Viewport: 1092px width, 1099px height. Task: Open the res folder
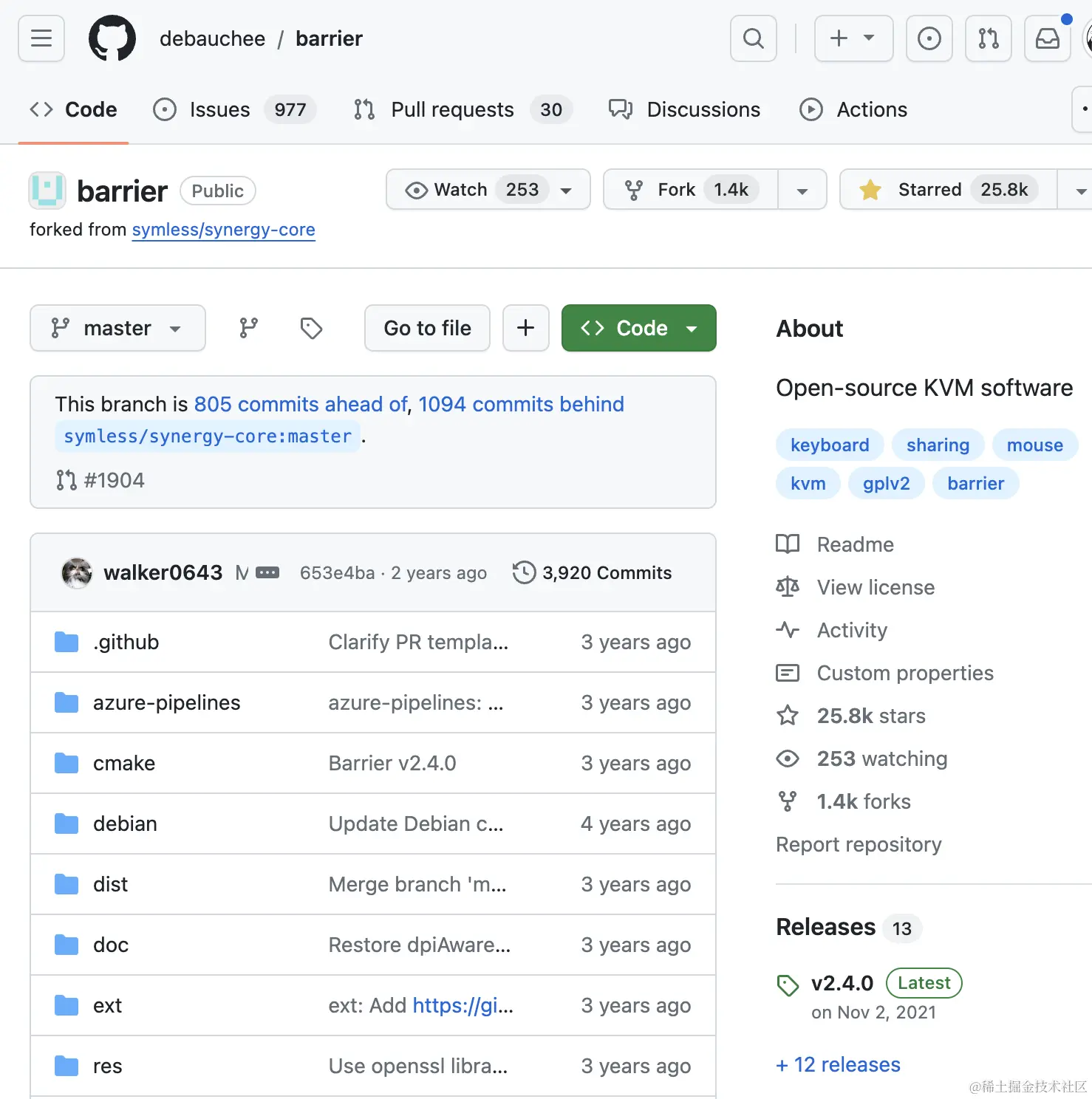pyautogui.click(x=107, y=1066)
